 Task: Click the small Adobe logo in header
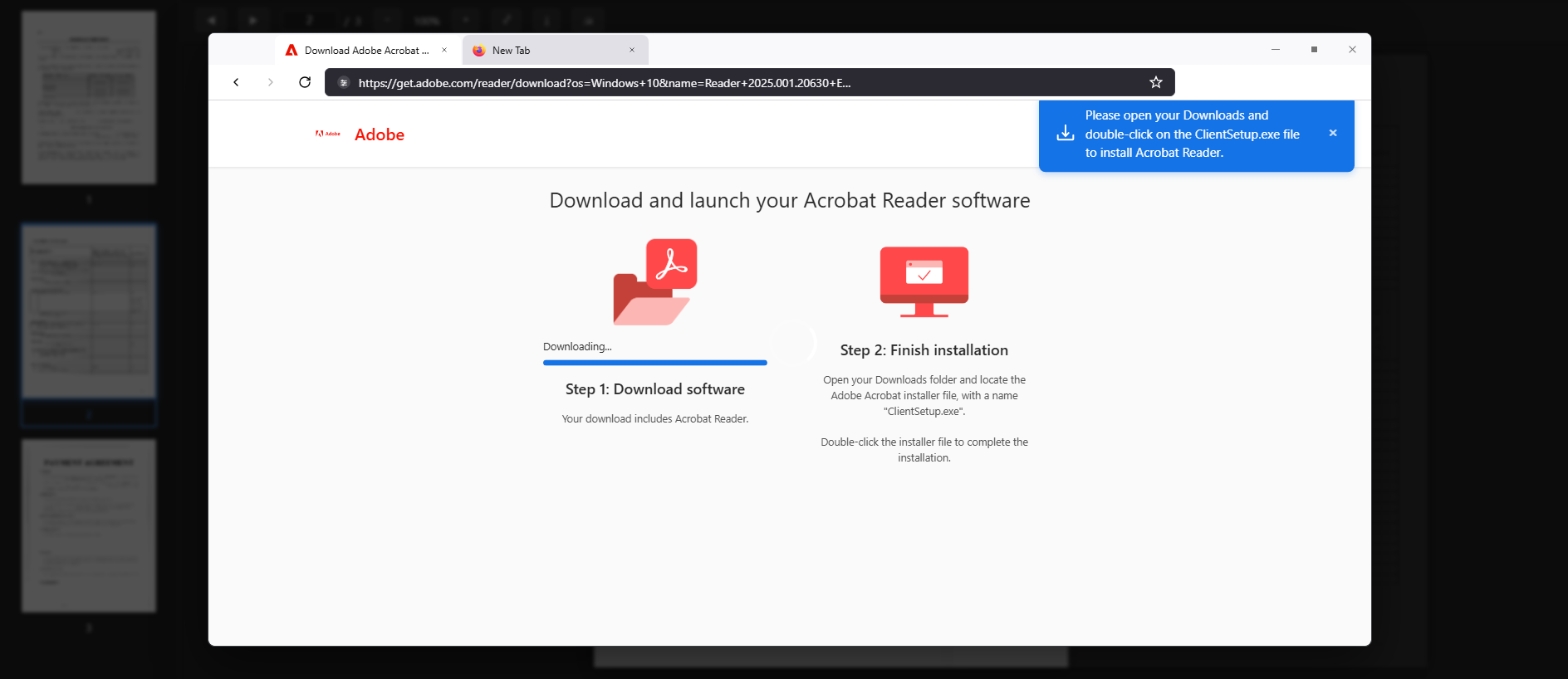(x=328, y=134)
